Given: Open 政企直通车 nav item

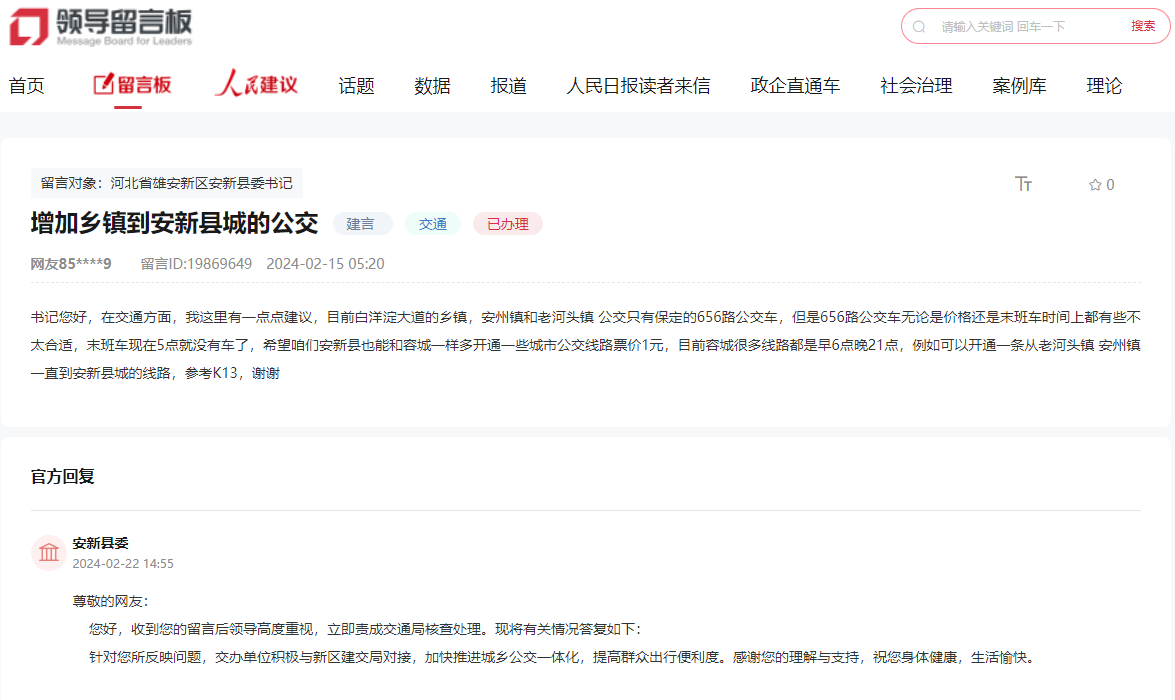Looking at the screenshot, I should coord(795,86).
